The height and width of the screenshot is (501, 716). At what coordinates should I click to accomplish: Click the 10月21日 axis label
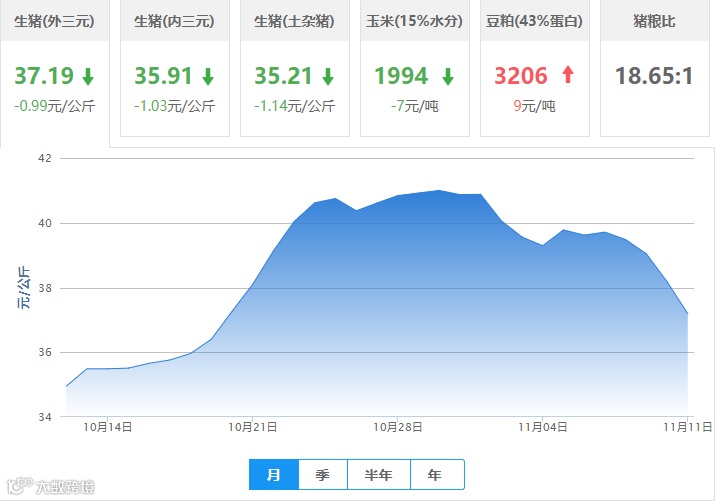pyautogui.click(x=253, y=427)
